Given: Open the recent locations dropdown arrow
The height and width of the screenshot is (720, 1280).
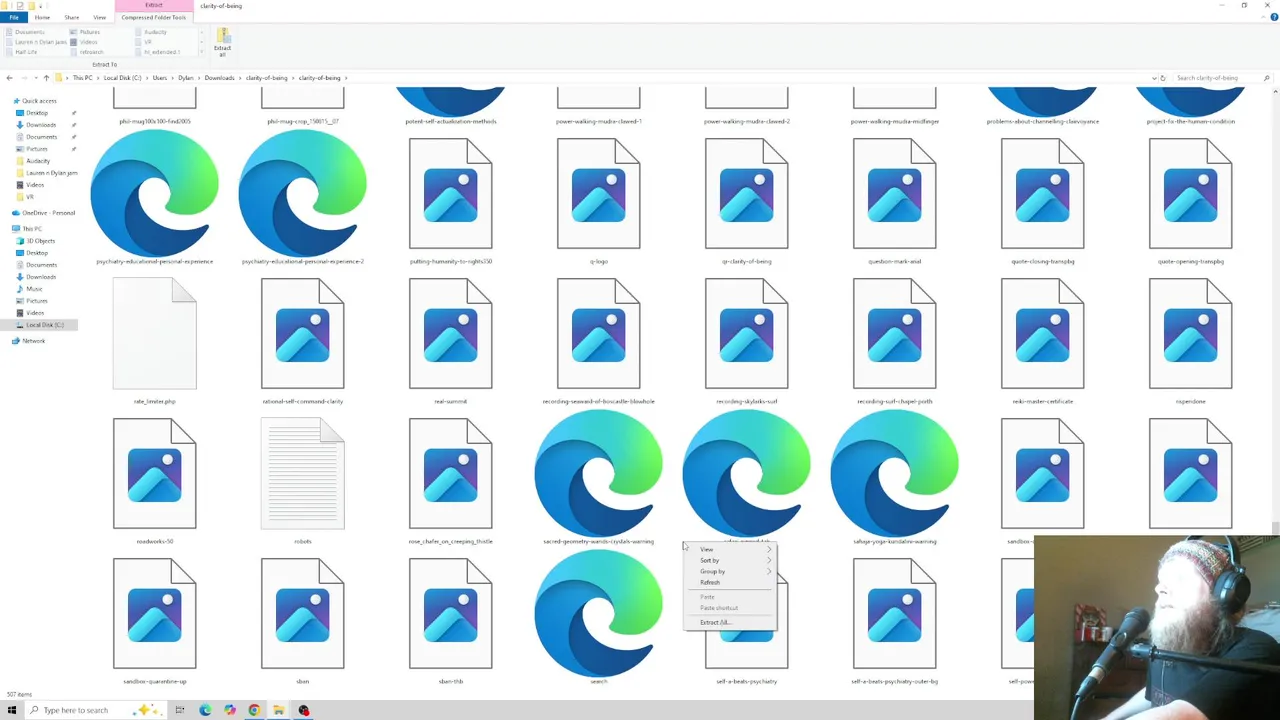Looking at the screenshot, I should tap(35, 78).
